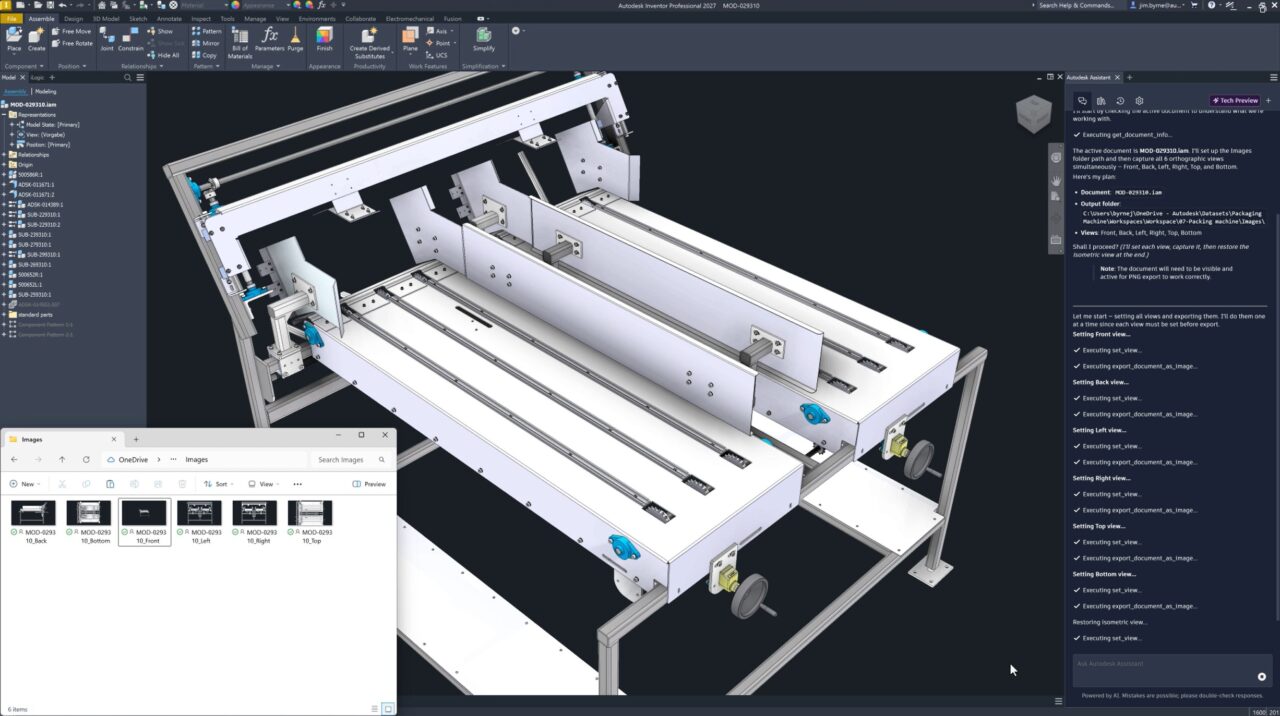This screenshot has width=1280, height=716.
Task: Click the New button in Explorer
Action: pos(24,483)
